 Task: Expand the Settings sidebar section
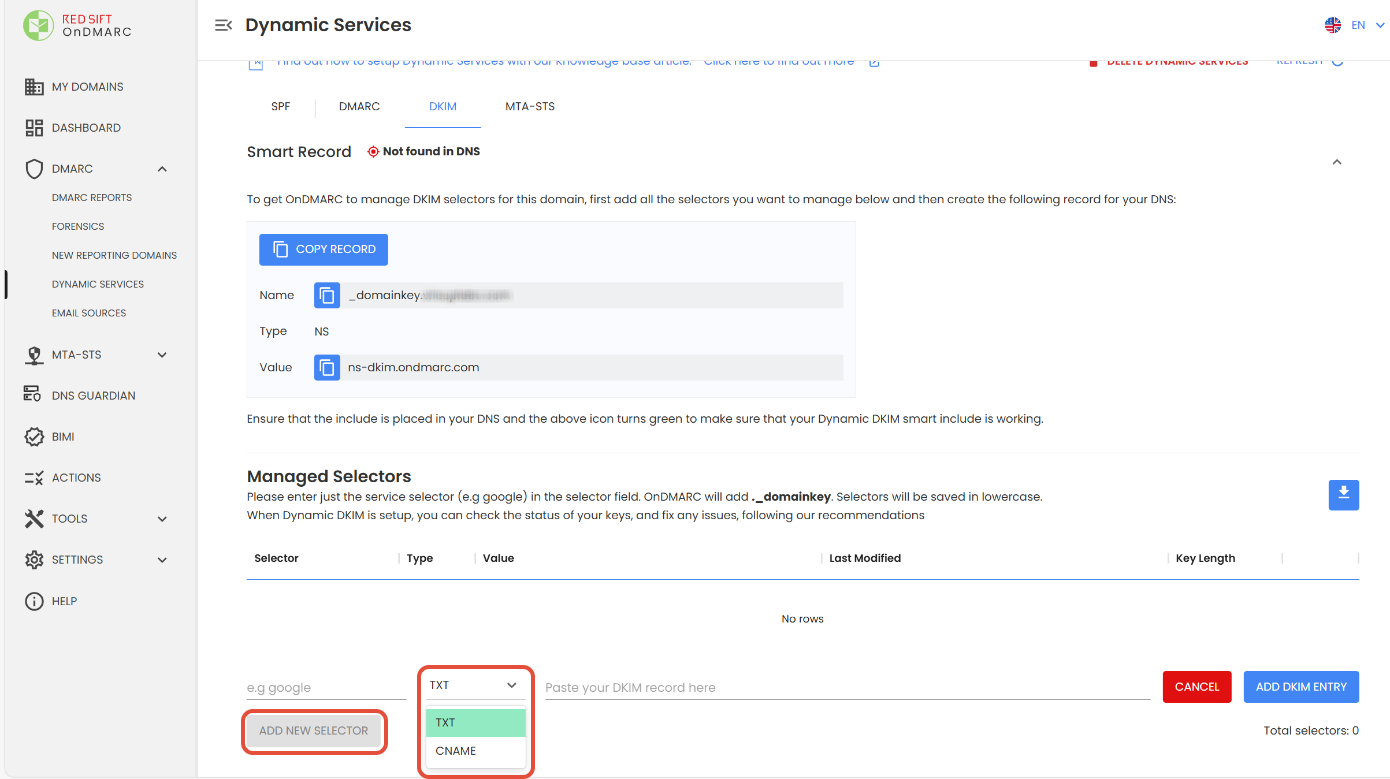(x=162, y=560)
